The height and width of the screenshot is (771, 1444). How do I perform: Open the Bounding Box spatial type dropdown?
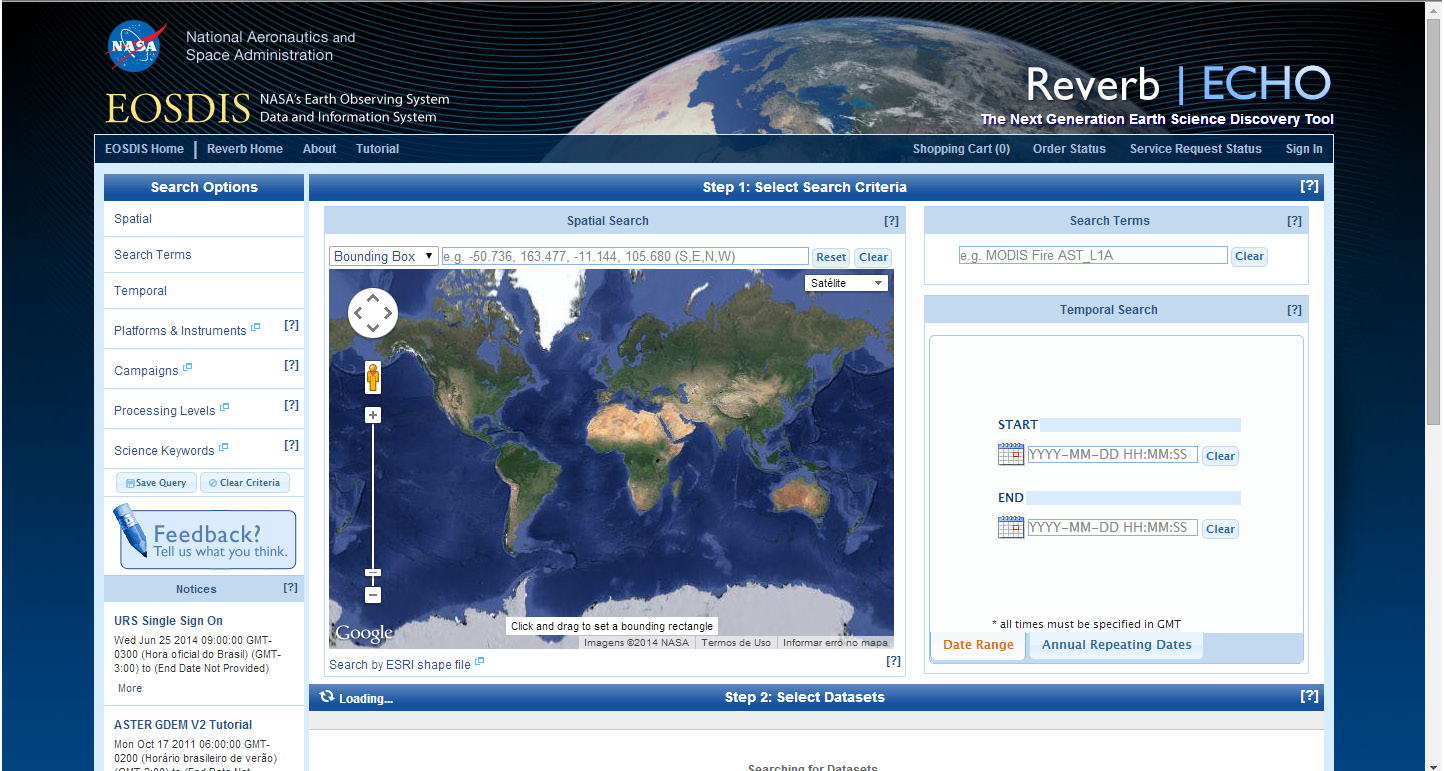tap(384, 256)
